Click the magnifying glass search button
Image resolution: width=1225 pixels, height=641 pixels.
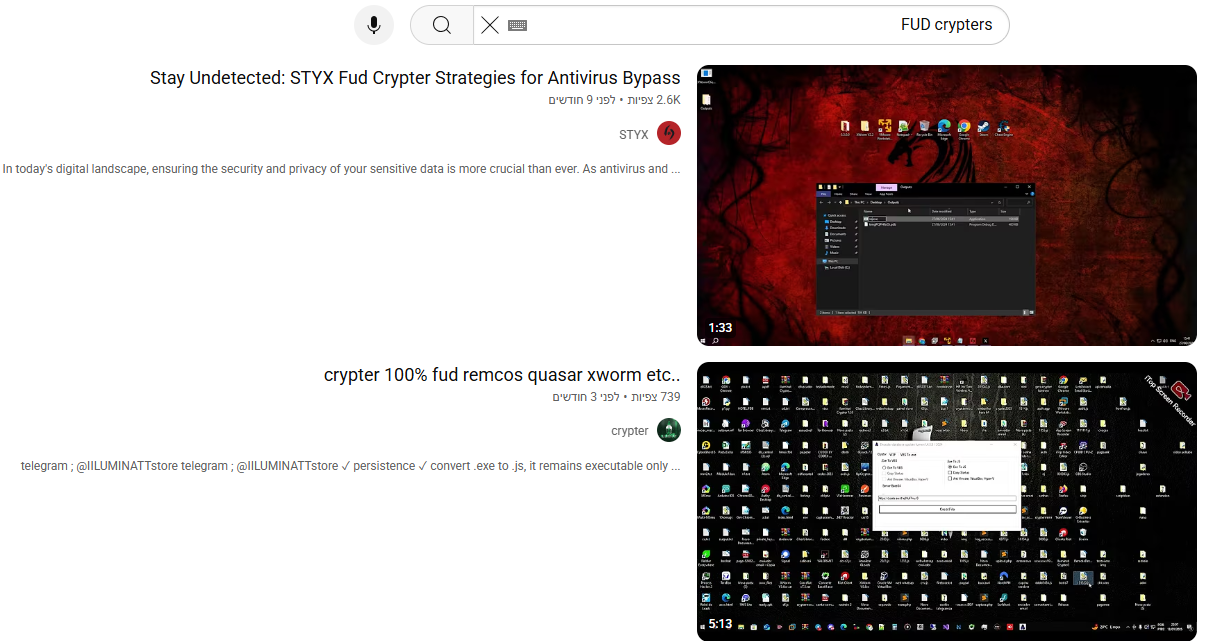pyautogui.click(x=442, y=25)
